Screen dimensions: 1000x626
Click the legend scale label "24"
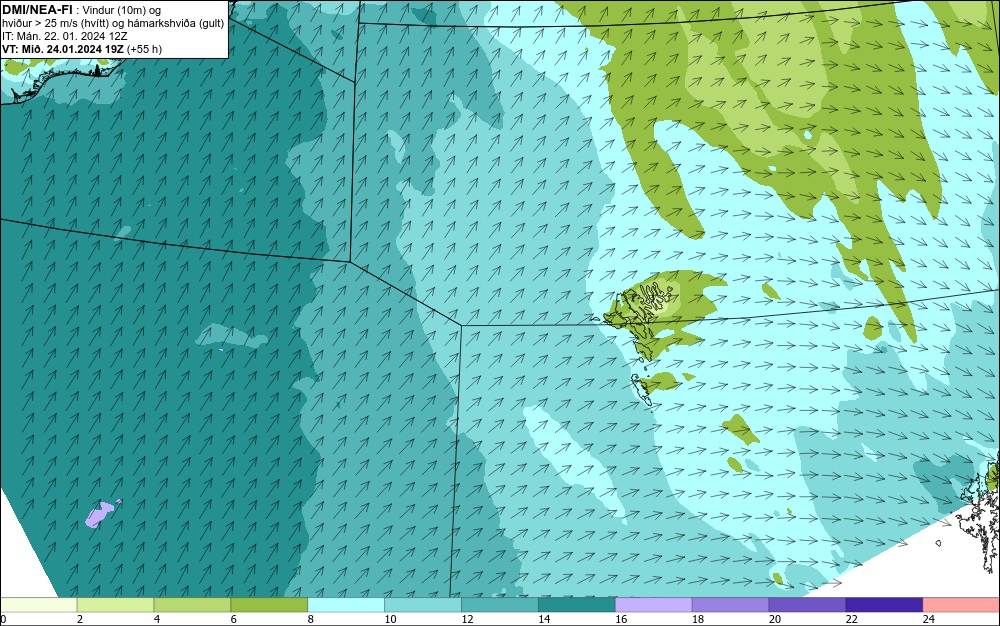click(929, 619)
